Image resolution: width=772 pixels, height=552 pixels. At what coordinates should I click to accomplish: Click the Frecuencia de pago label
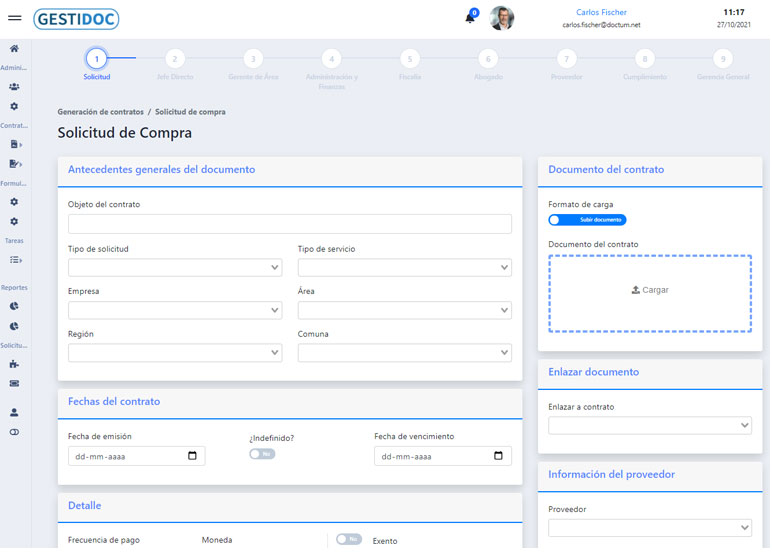104,540
